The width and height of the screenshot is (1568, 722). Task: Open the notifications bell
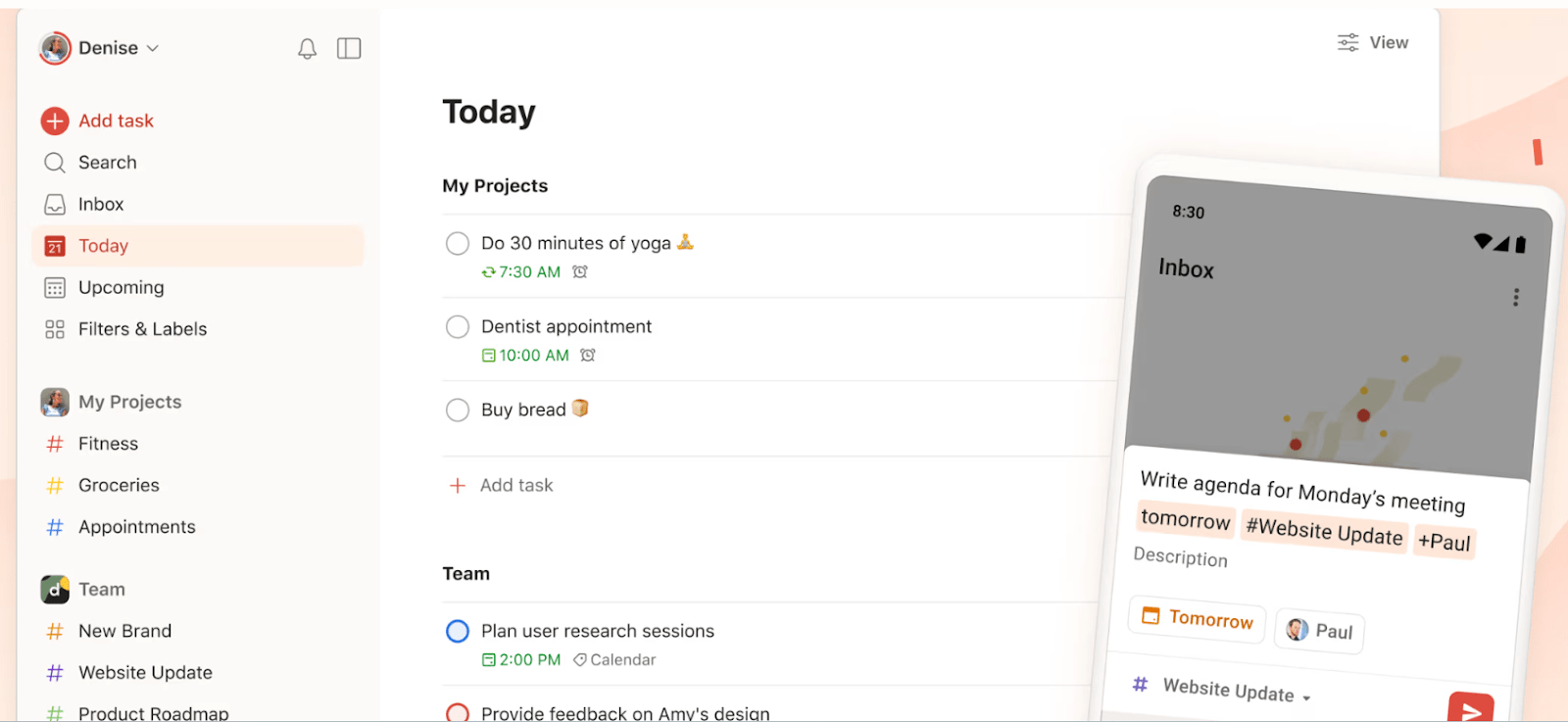click(x=307, y=47)
